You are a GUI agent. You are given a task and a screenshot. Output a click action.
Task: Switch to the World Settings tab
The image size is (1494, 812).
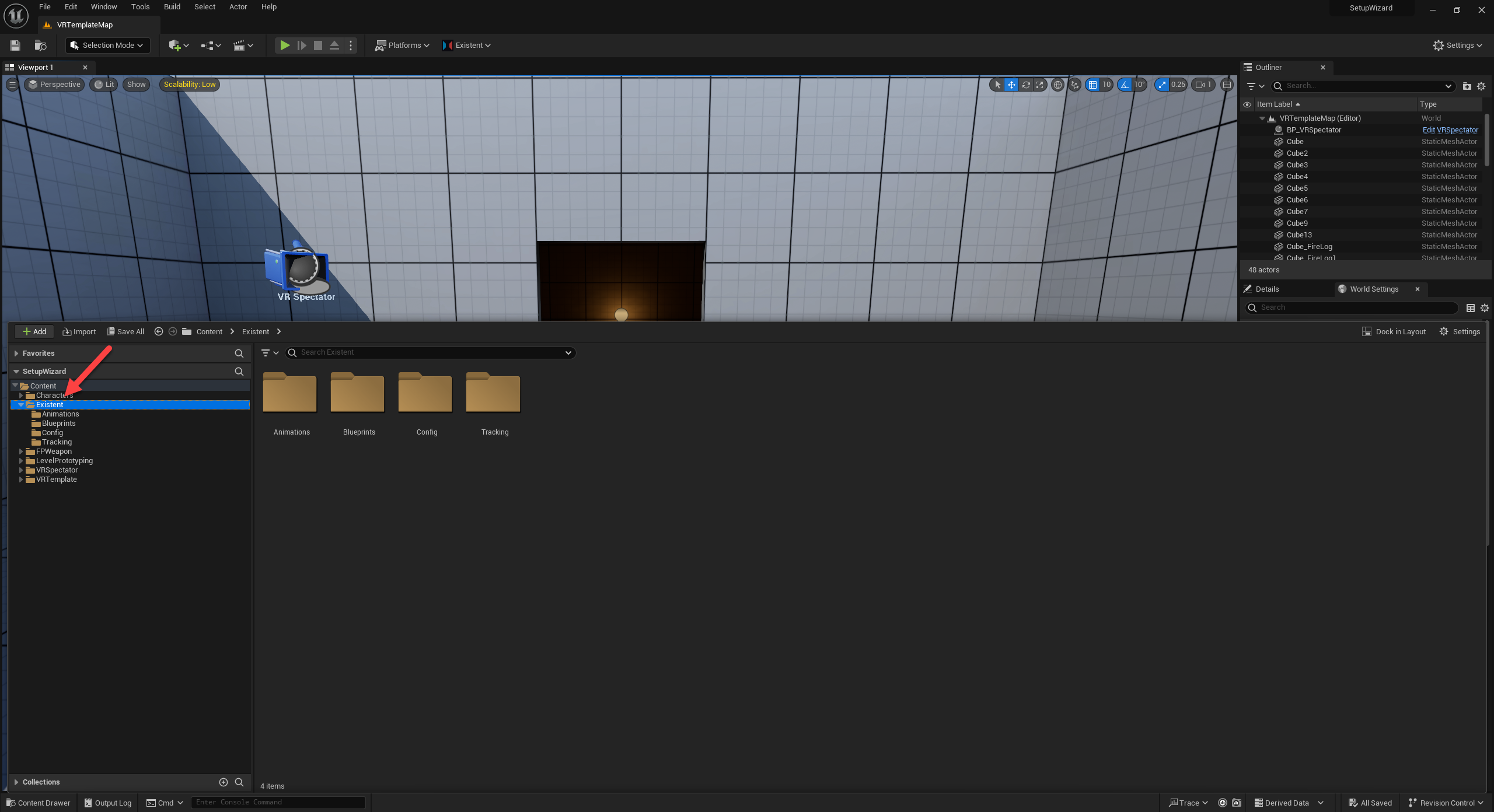(1373, 289)
